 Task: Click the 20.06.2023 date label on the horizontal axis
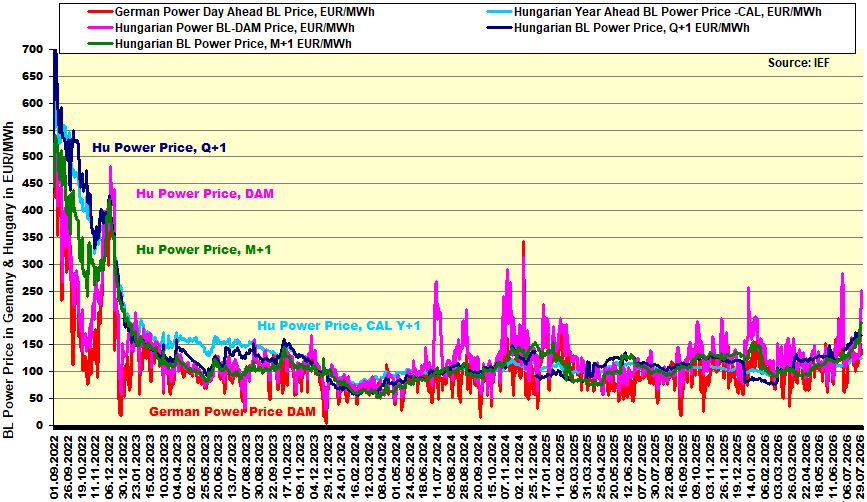[218, 467]
